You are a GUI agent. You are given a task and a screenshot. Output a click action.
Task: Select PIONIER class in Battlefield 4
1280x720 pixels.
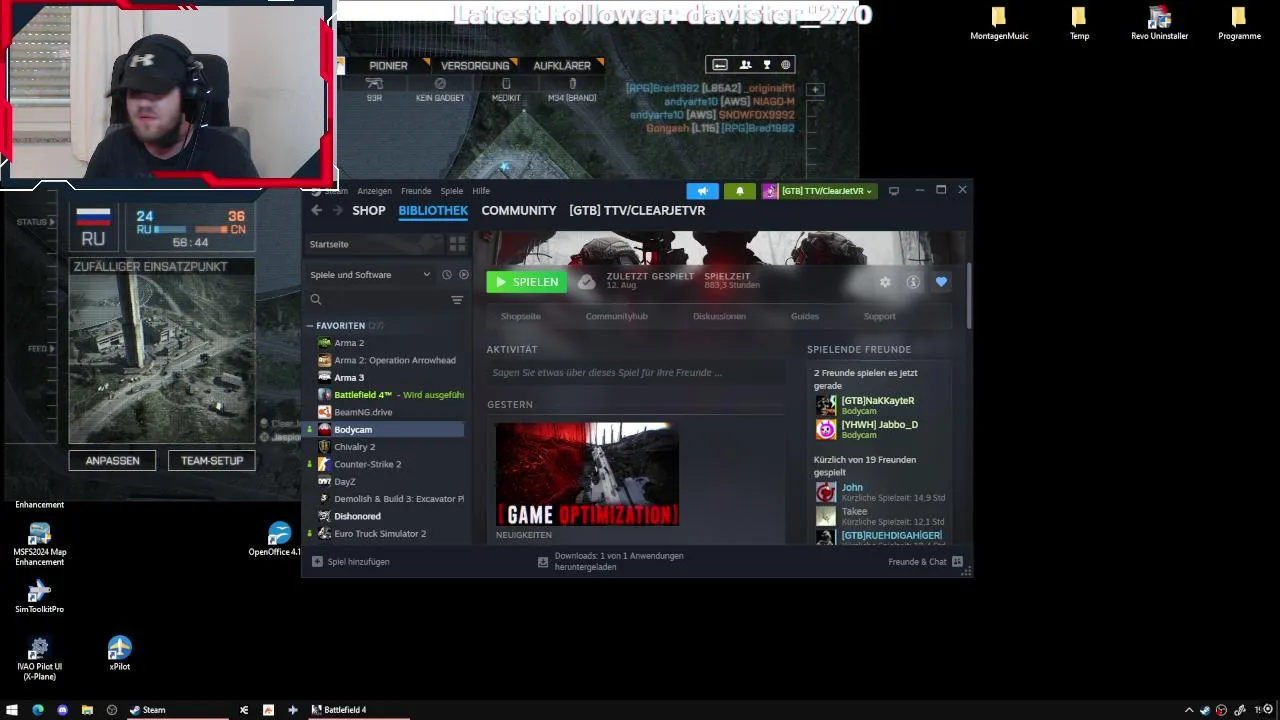[x=388, y=66]
